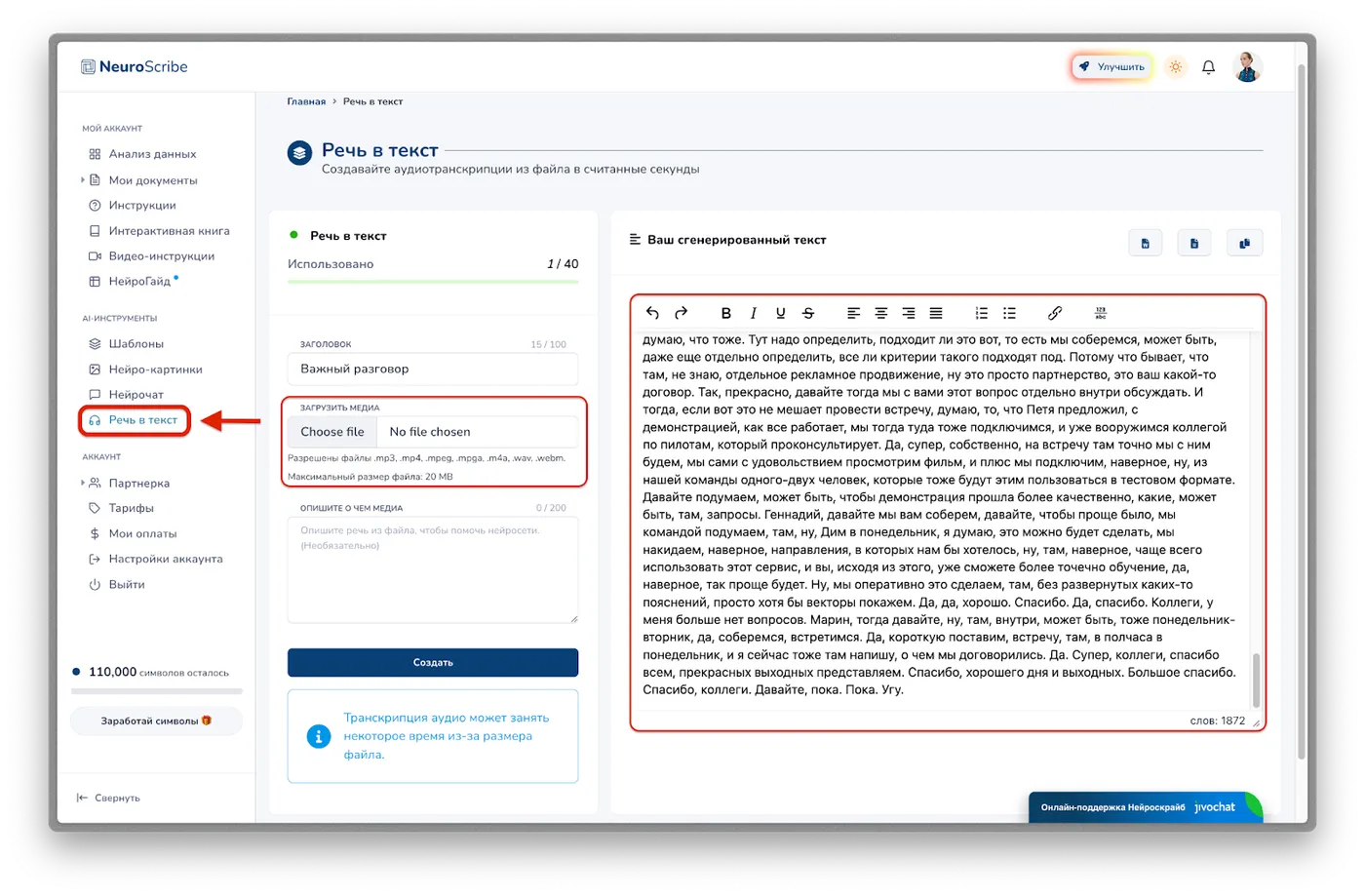The image size is (1365, 896).
Task: Align text left in editor
Action: pos(853,313)
